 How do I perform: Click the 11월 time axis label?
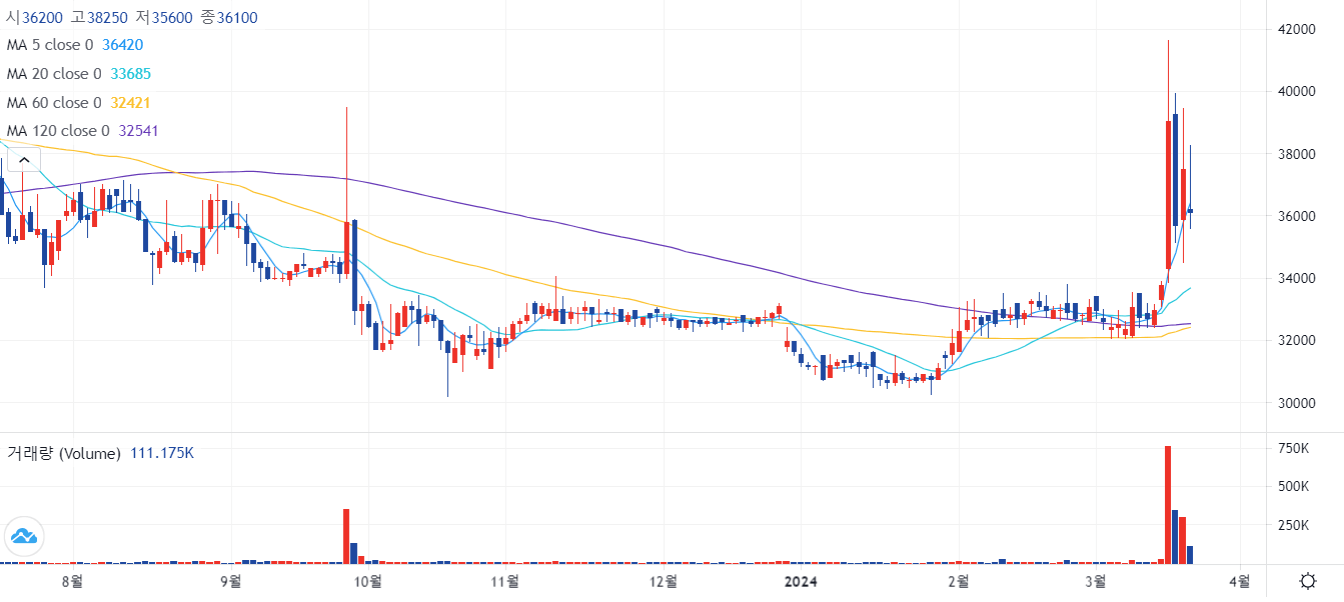pos(506,581)
